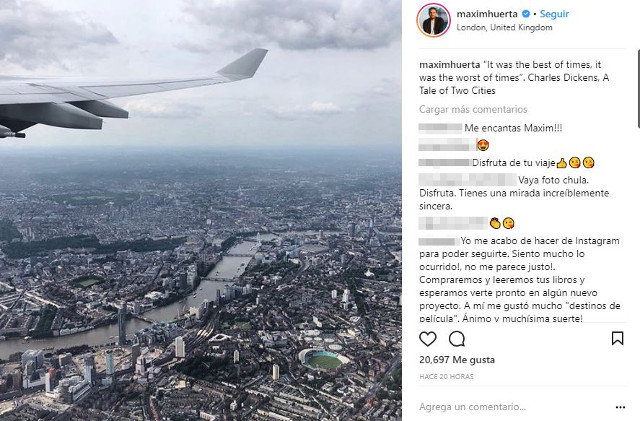Image resolution: width=640 pixels, height=421 pixels.
Task: Like the post with the heart icon
Action: [x=428, y=339]
